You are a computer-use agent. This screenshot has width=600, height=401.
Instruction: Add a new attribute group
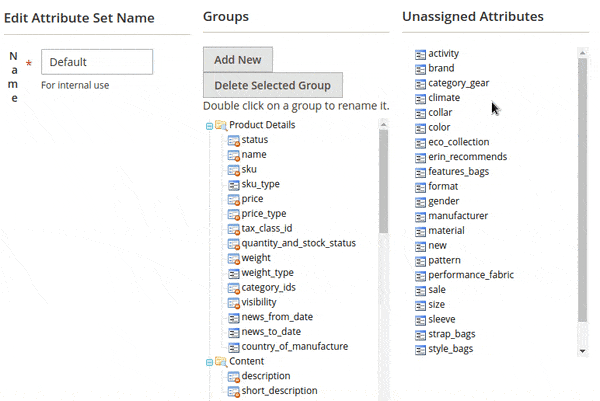pyautogui.click(x=237, y=60)
